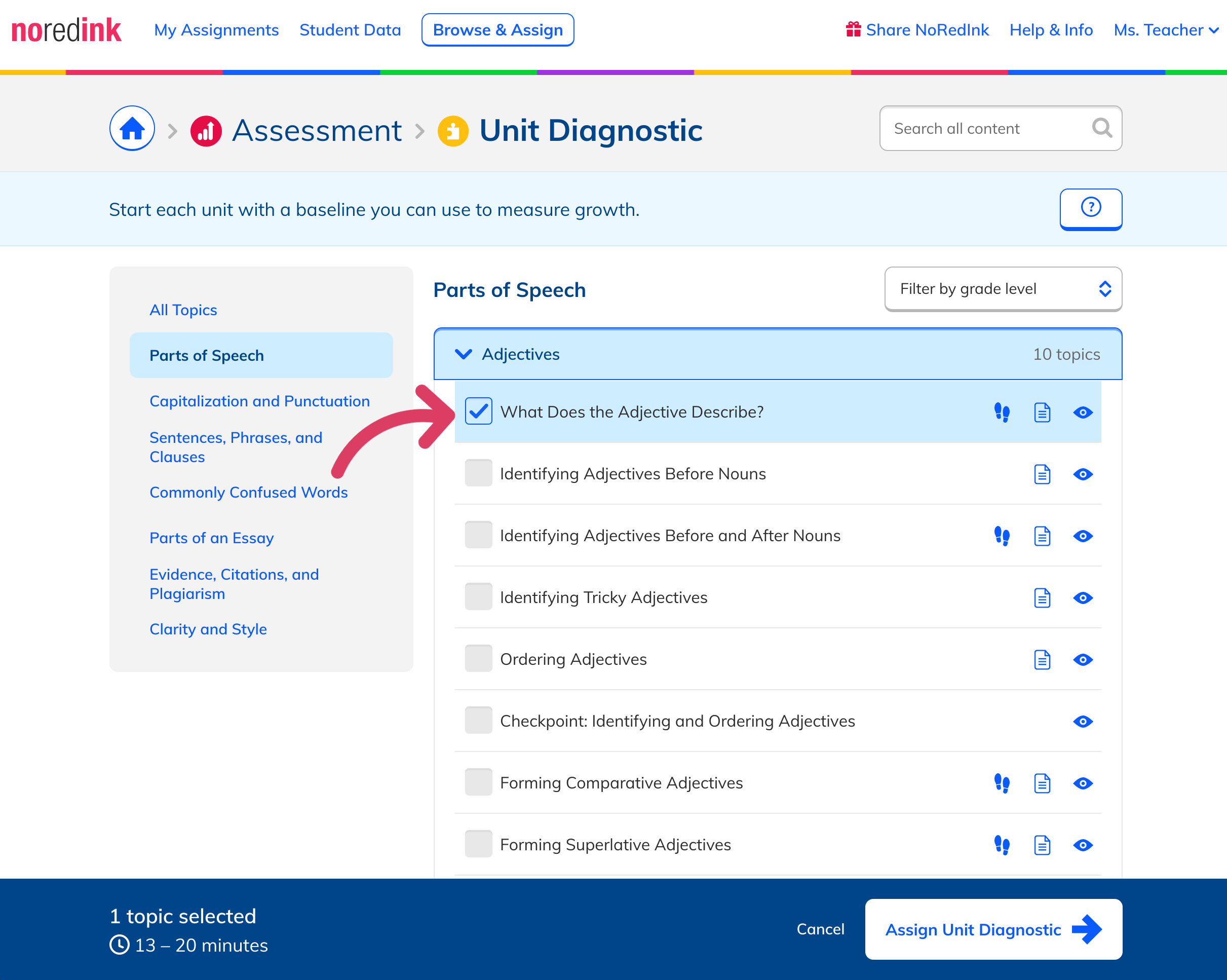
Task: Document icon for Identifying Adjectives Before Nouns
Action: 1042,474
